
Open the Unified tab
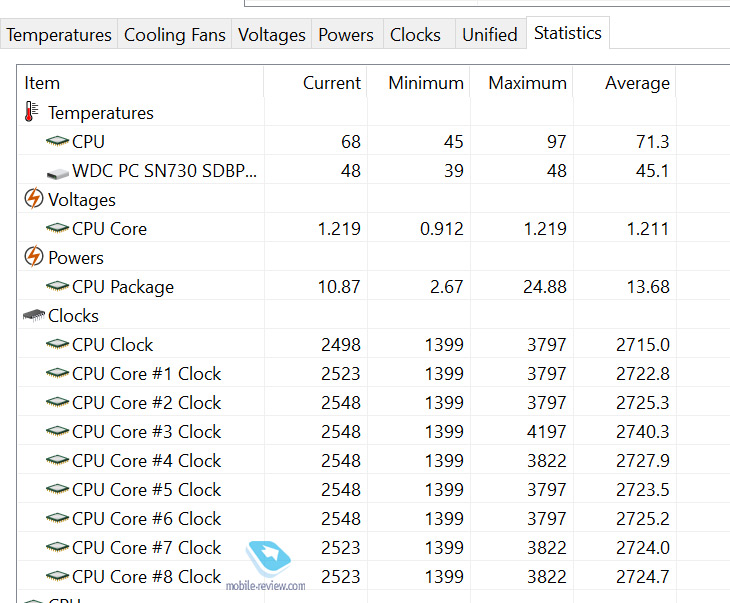pos(489,35)
